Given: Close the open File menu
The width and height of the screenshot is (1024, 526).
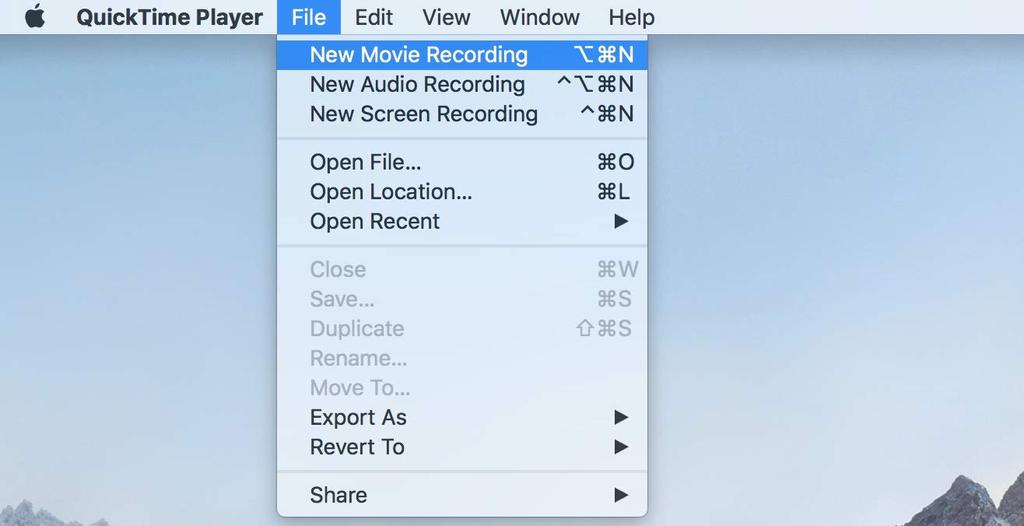Looking at the screenshot, I should point(309,17).
